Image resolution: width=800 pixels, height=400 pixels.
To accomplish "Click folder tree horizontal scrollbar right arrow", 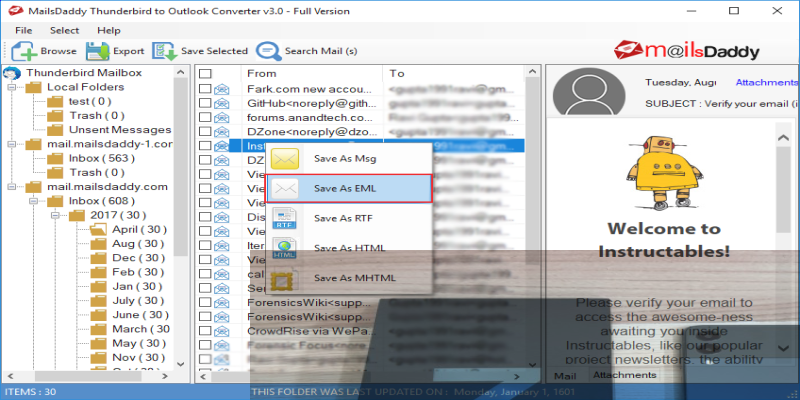I will click(x=165, y=377).
